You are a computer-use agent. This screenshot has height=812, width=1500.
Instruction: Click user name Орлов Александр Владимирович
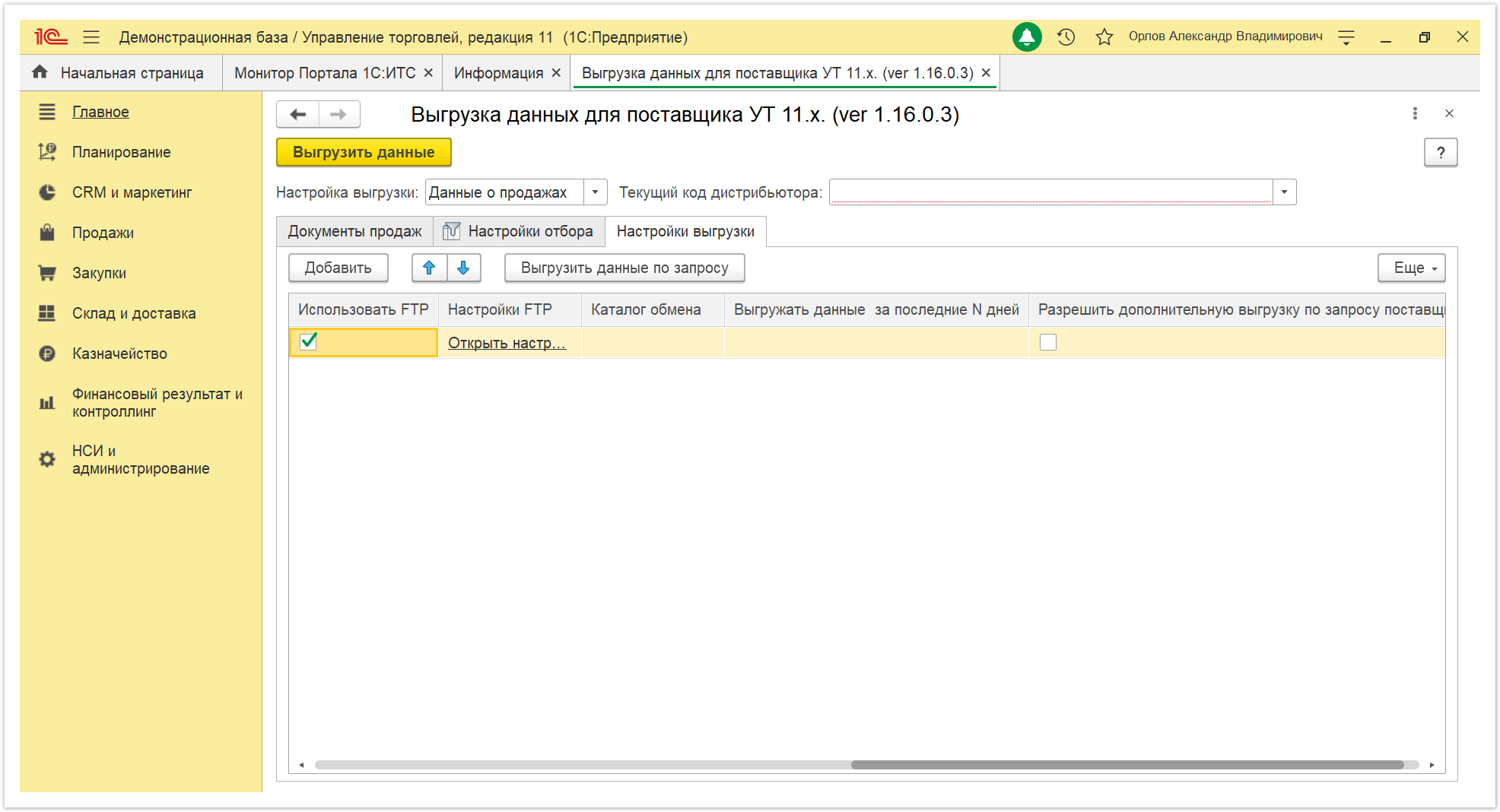click(x=1225, y=36)
